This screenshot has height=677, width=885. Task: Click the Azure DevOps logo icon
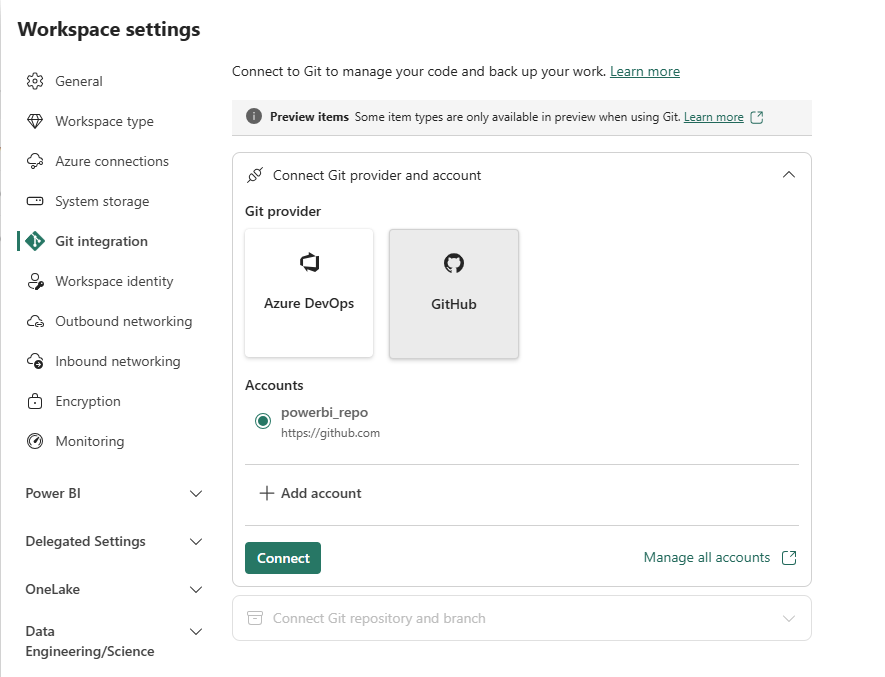point(309,263)
